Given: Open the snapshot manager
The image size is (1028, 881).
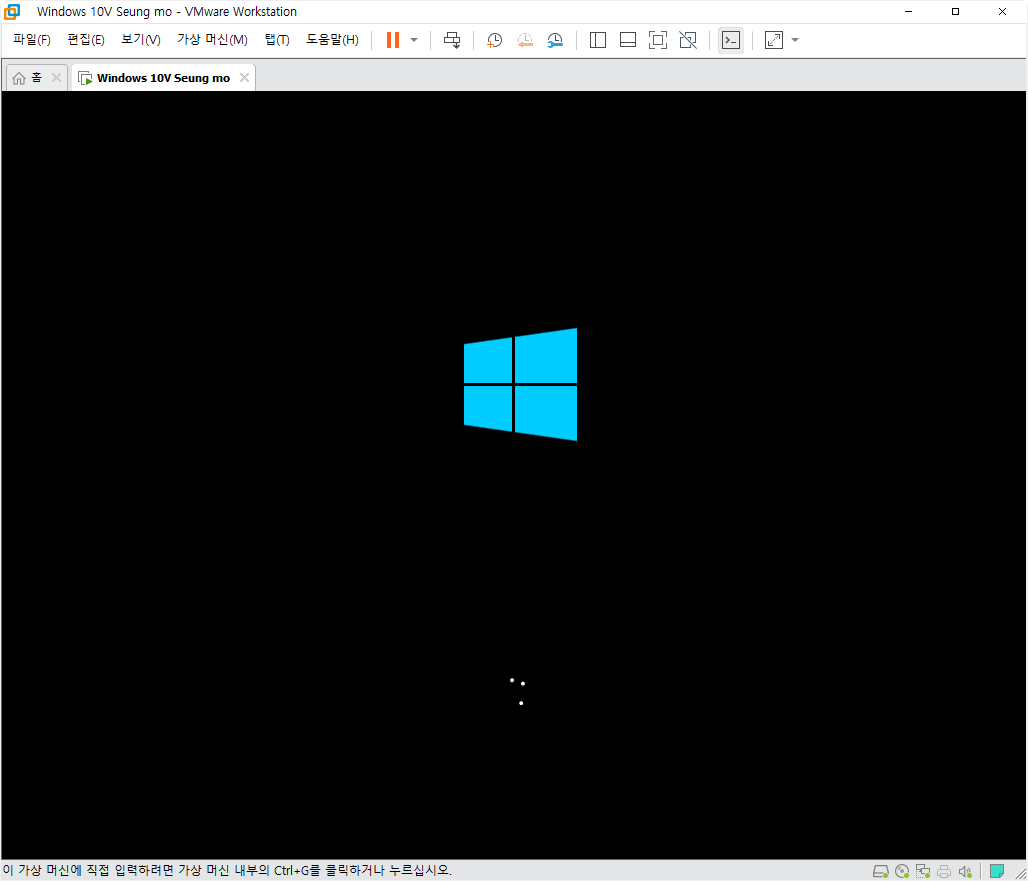Looking at the screenshot, I should pyautogui.click(x=555, y=40).
